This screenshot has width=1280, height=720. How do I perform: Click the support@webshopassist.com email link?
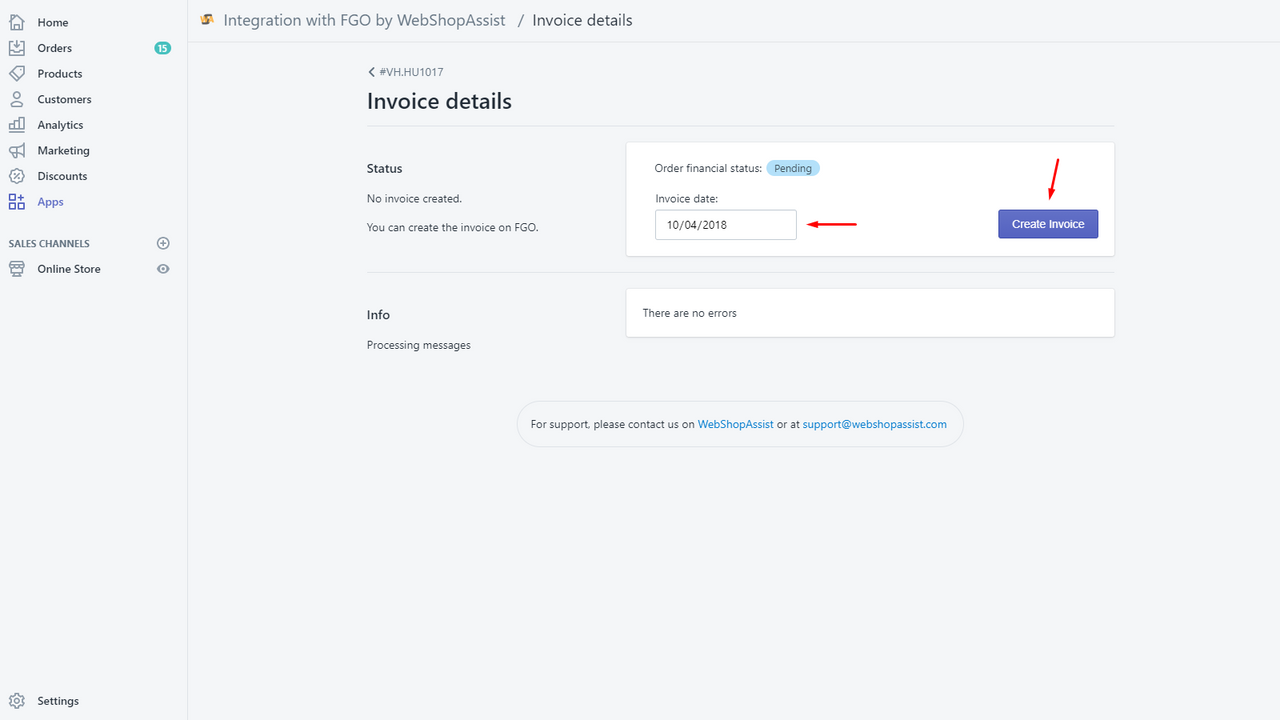tap(874, 424)
